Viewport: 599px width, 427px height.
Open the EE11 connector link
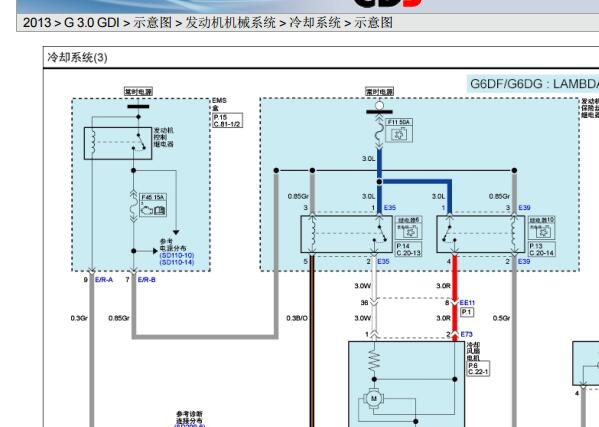coord(467,302)
